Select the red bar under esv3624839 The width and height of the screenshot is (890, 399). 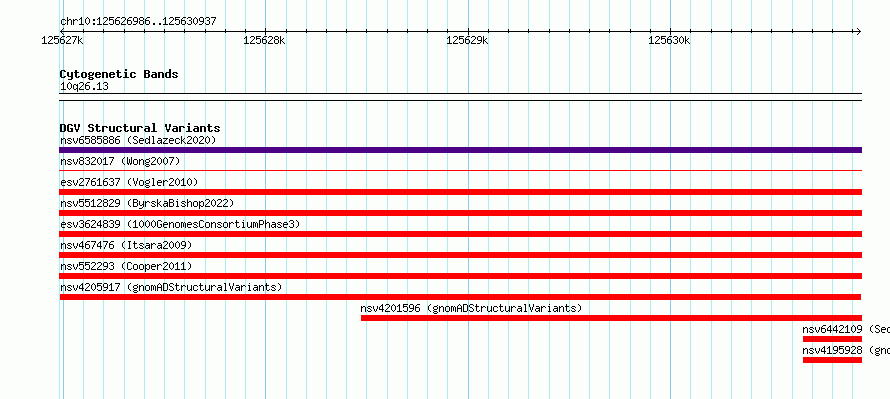tap(460, 234)
